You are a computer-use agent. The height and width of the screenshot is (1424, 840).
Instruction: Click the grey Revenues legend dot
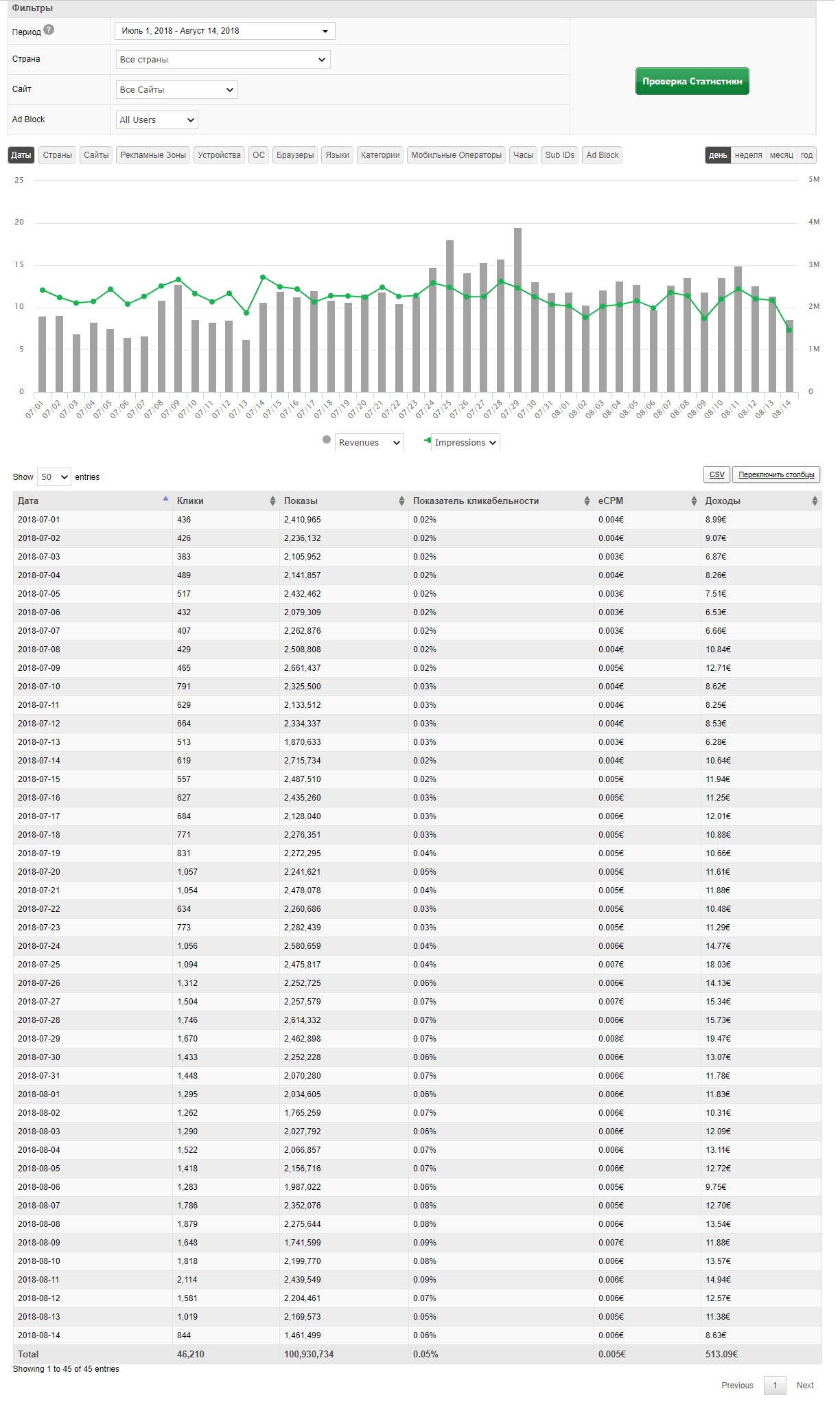click(327, 440)
